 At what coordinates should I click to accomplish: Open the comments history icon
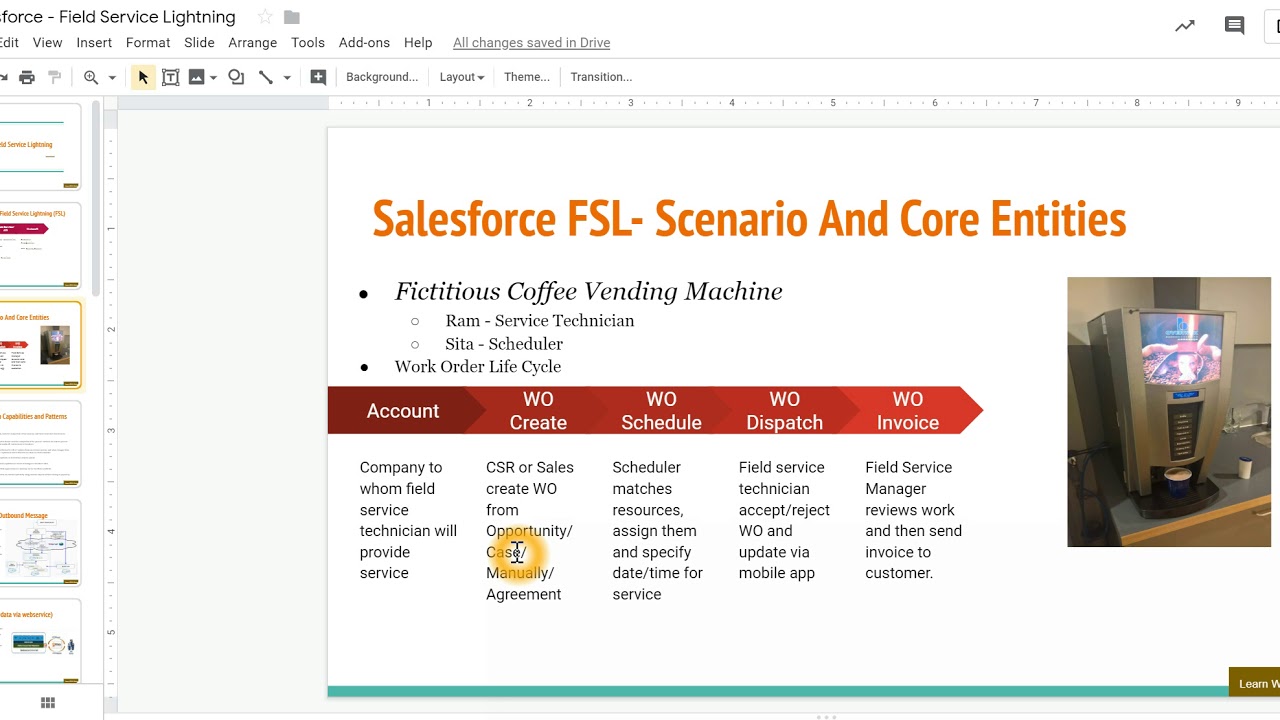(x=1235, y=27)
